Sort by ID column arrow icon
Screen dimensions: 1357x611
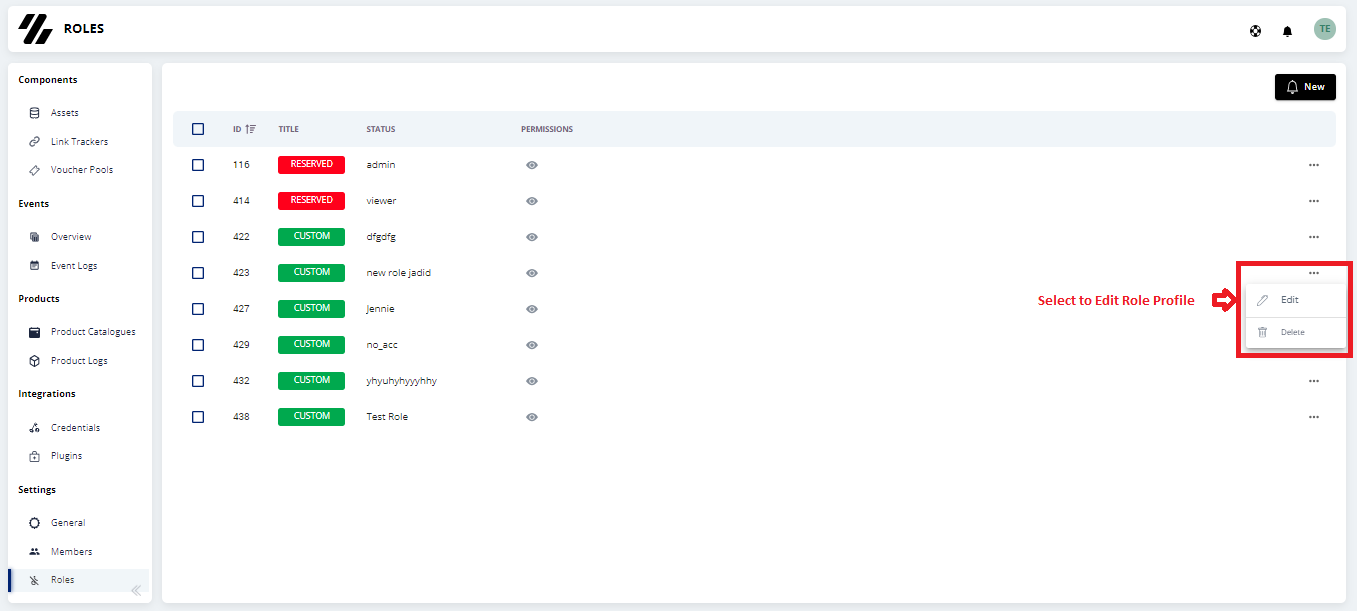pos(251,129)
